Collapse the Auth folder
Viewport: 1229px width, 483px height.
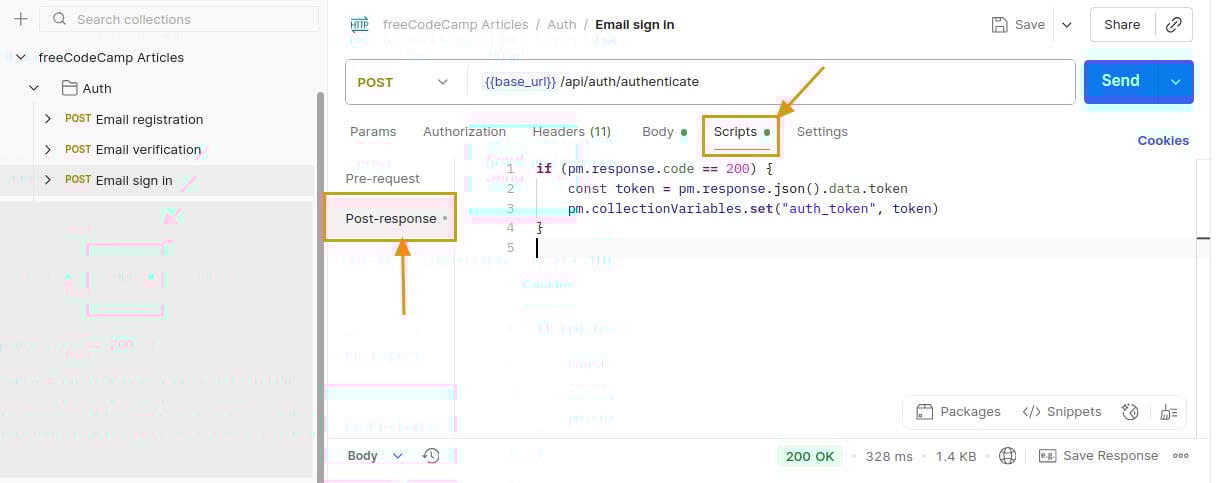point(34,88)
